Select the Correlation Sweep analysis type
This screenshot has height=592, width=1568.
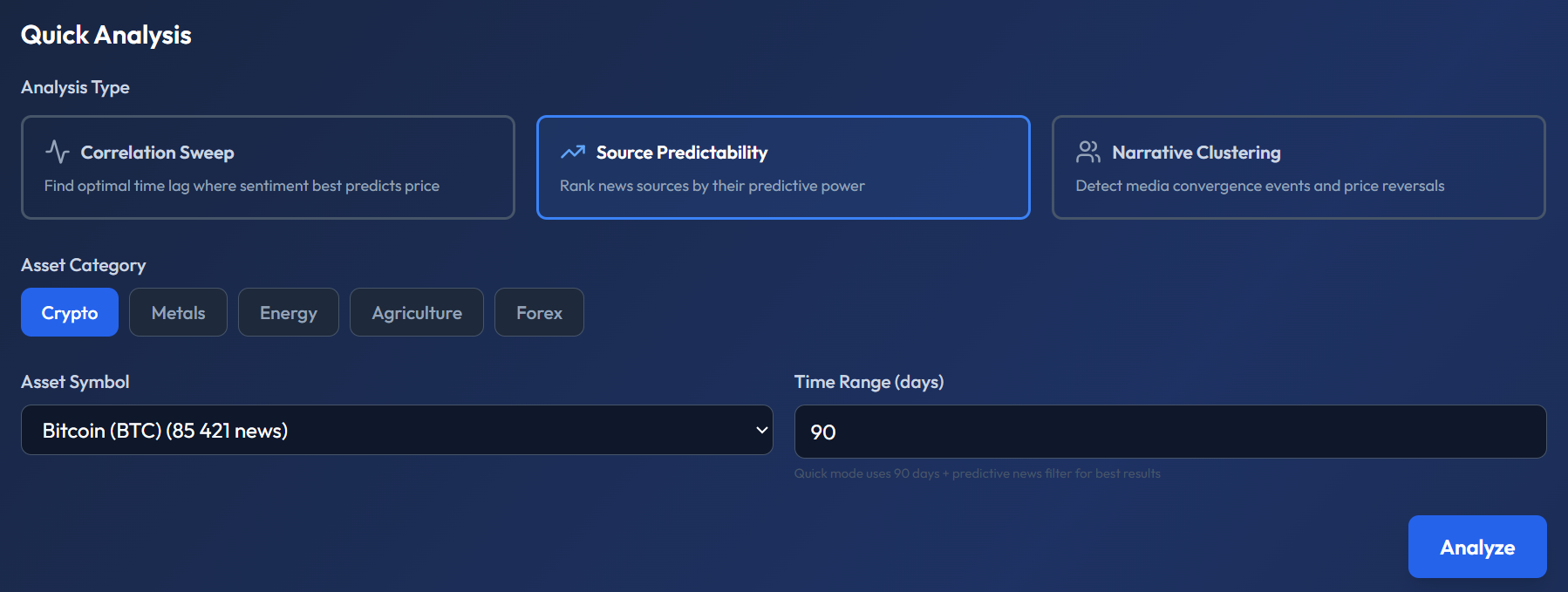[x=268, y=167]
